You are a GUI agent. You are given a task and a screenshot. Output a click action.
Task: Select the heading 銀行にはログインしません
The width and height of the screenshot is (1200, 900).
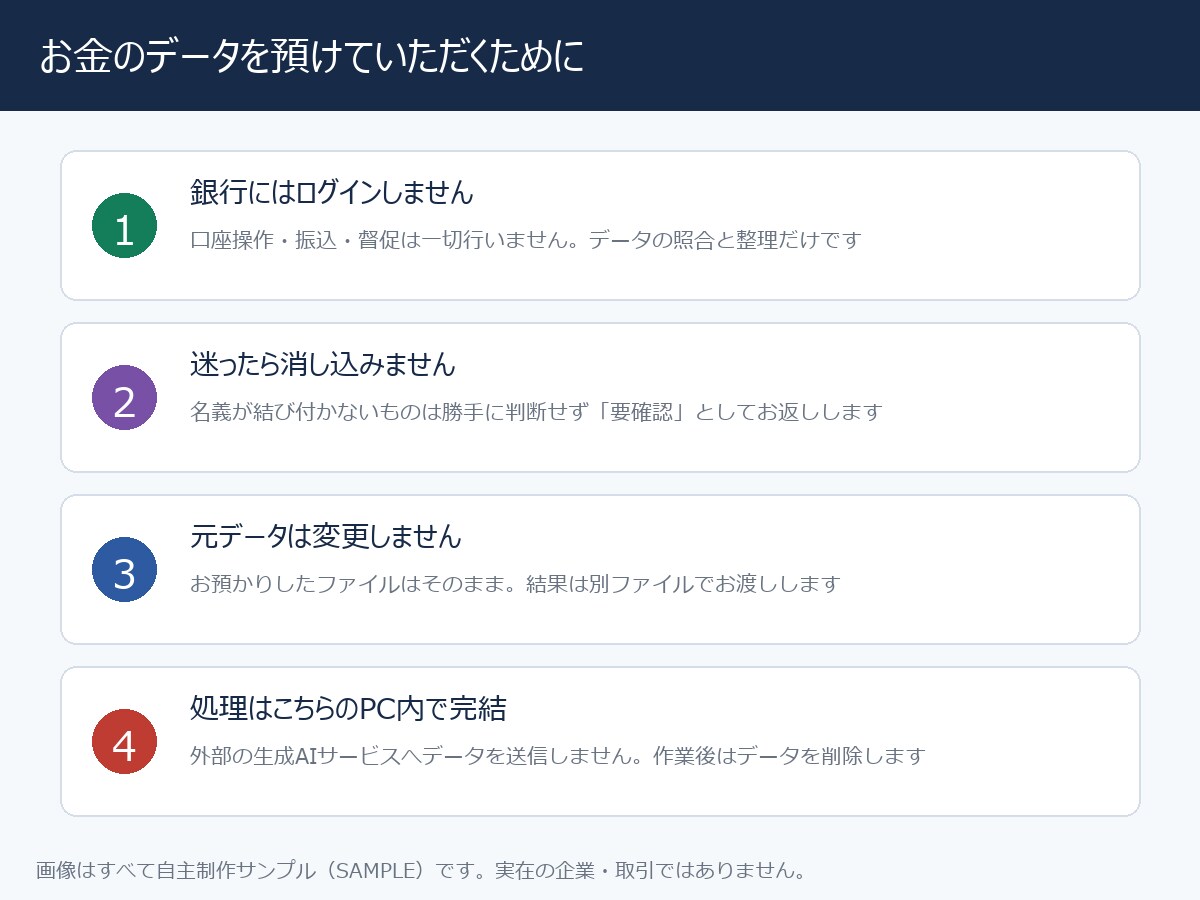pos(332,192)
